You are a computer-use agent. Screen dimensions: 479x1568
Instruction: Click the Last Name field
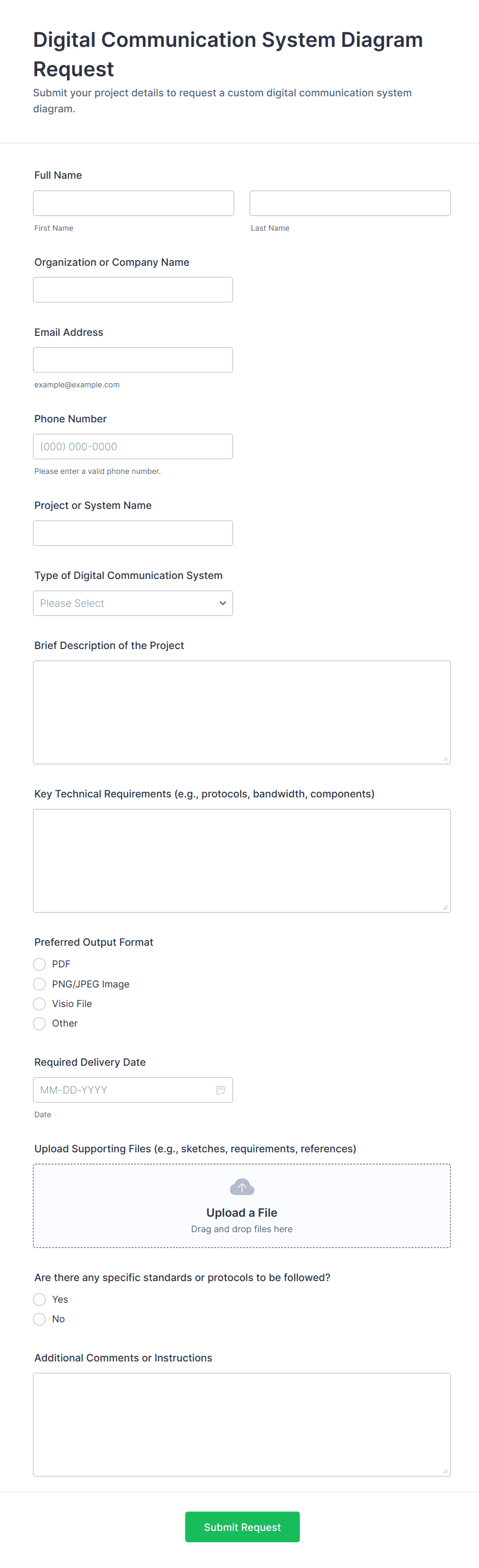(x=349, y=202)
